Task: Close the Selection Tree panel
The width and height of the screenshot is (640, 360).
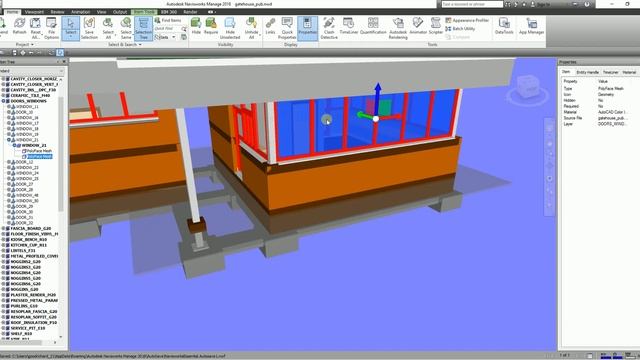Action: 64,62
